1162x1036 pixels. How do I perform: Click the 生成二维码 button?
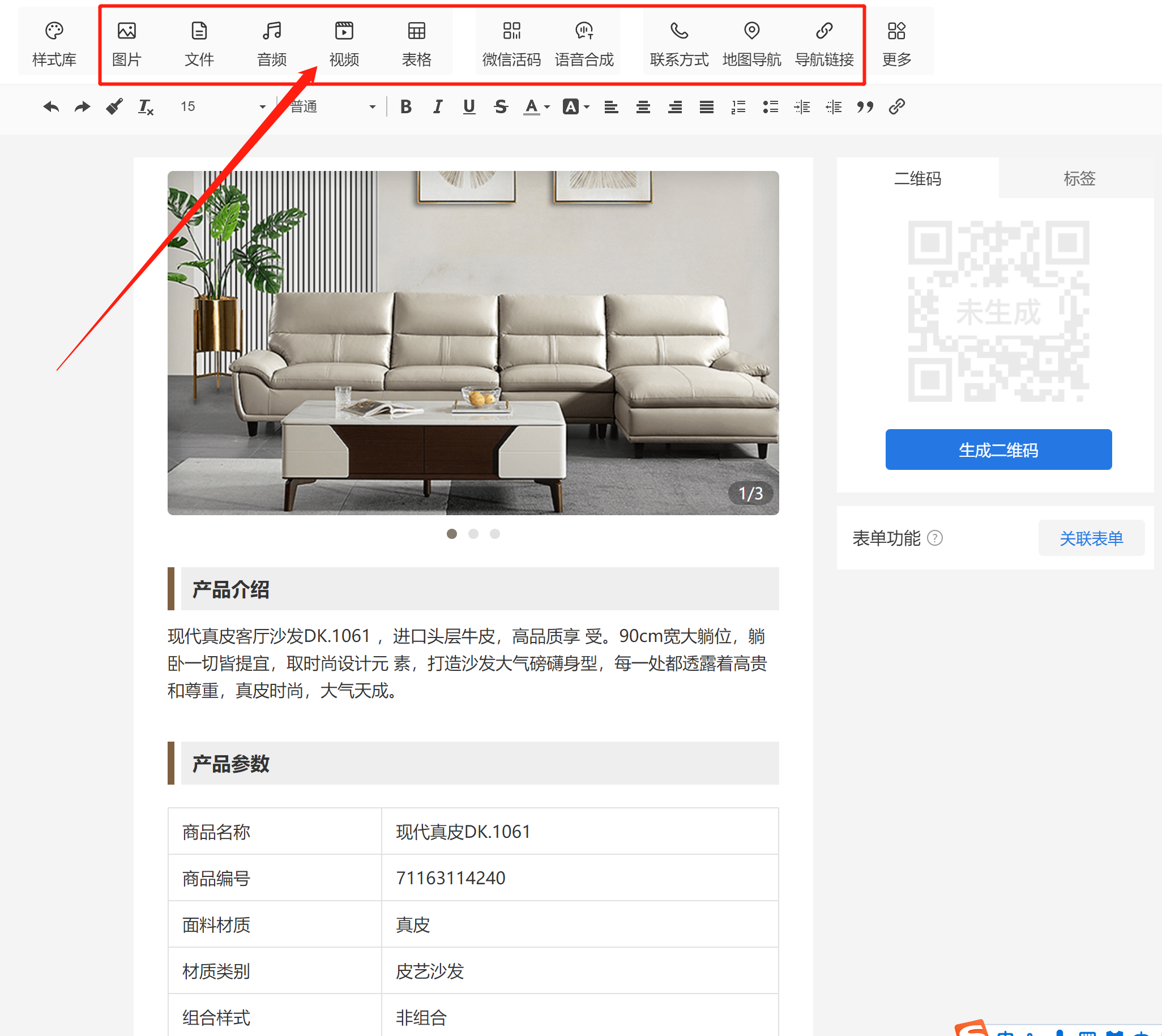pyautogui.click(x=998, y=449)
